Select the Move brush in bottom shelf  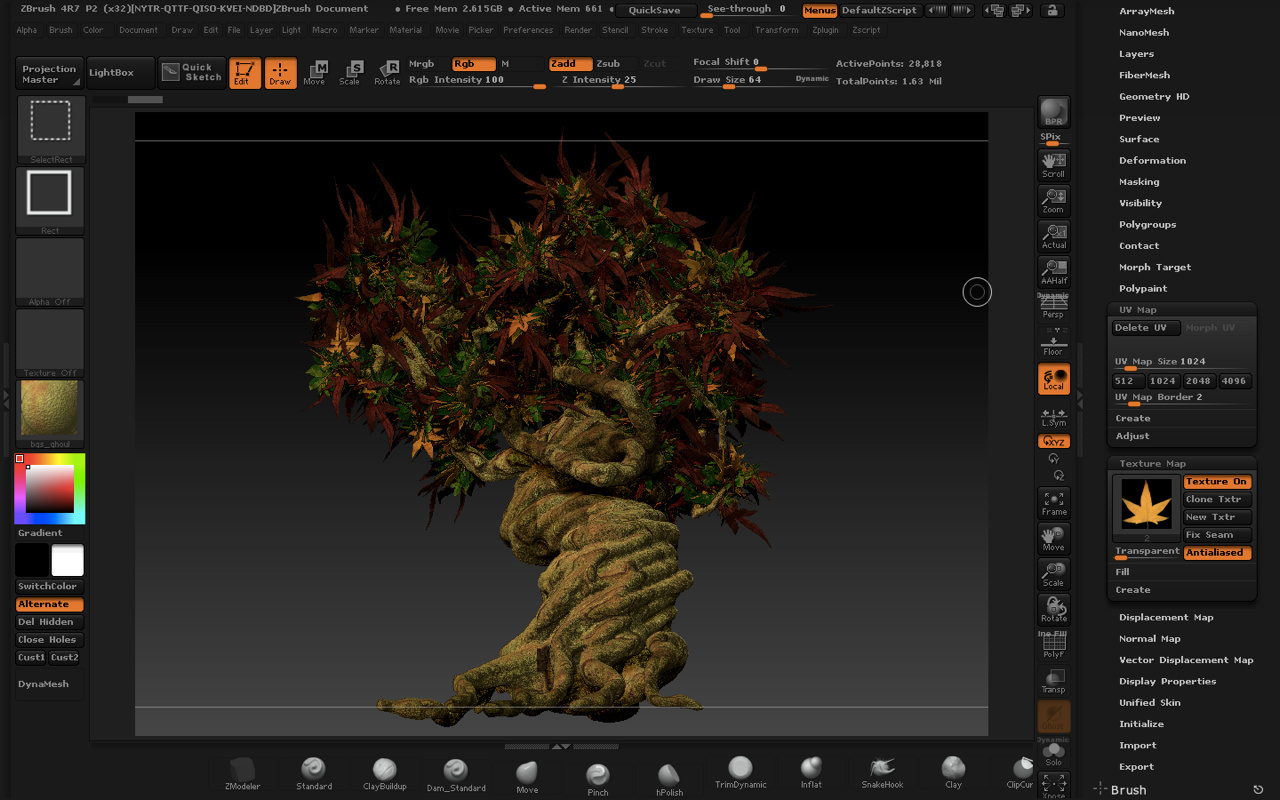(x=527, y=777)
